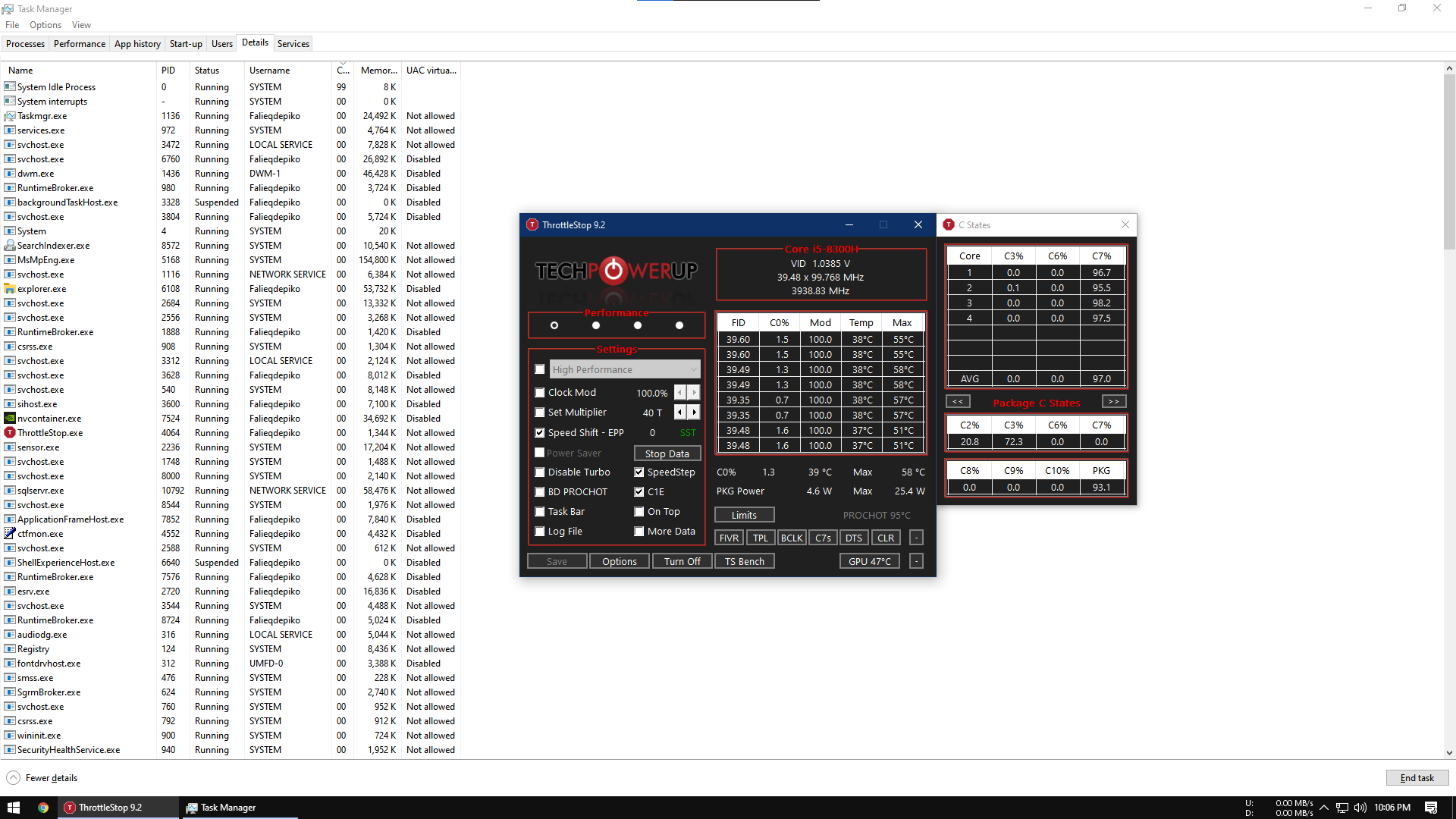Launch the TS Bench benchmark
Screen dimensions: 1456x819
[745, 562]
